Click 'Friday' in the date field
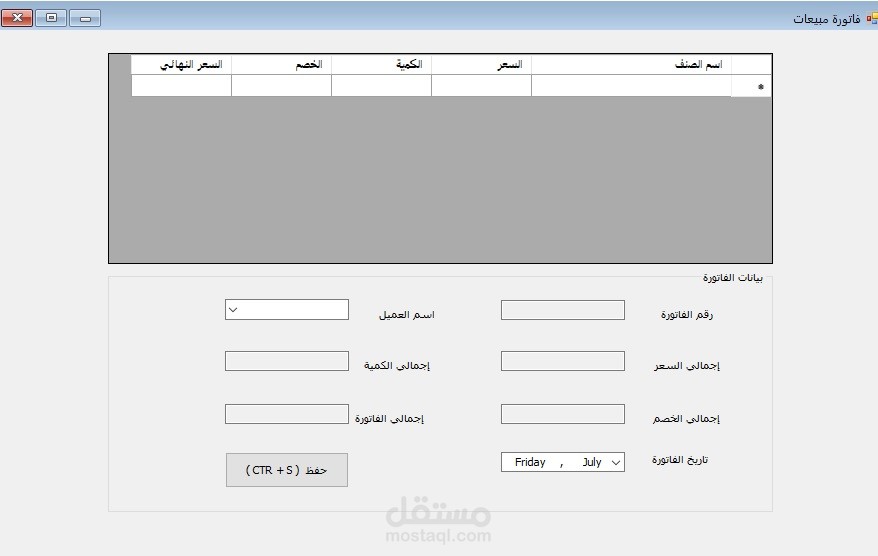This screenshot has width=878, height=556. click(x=530, y=462)
